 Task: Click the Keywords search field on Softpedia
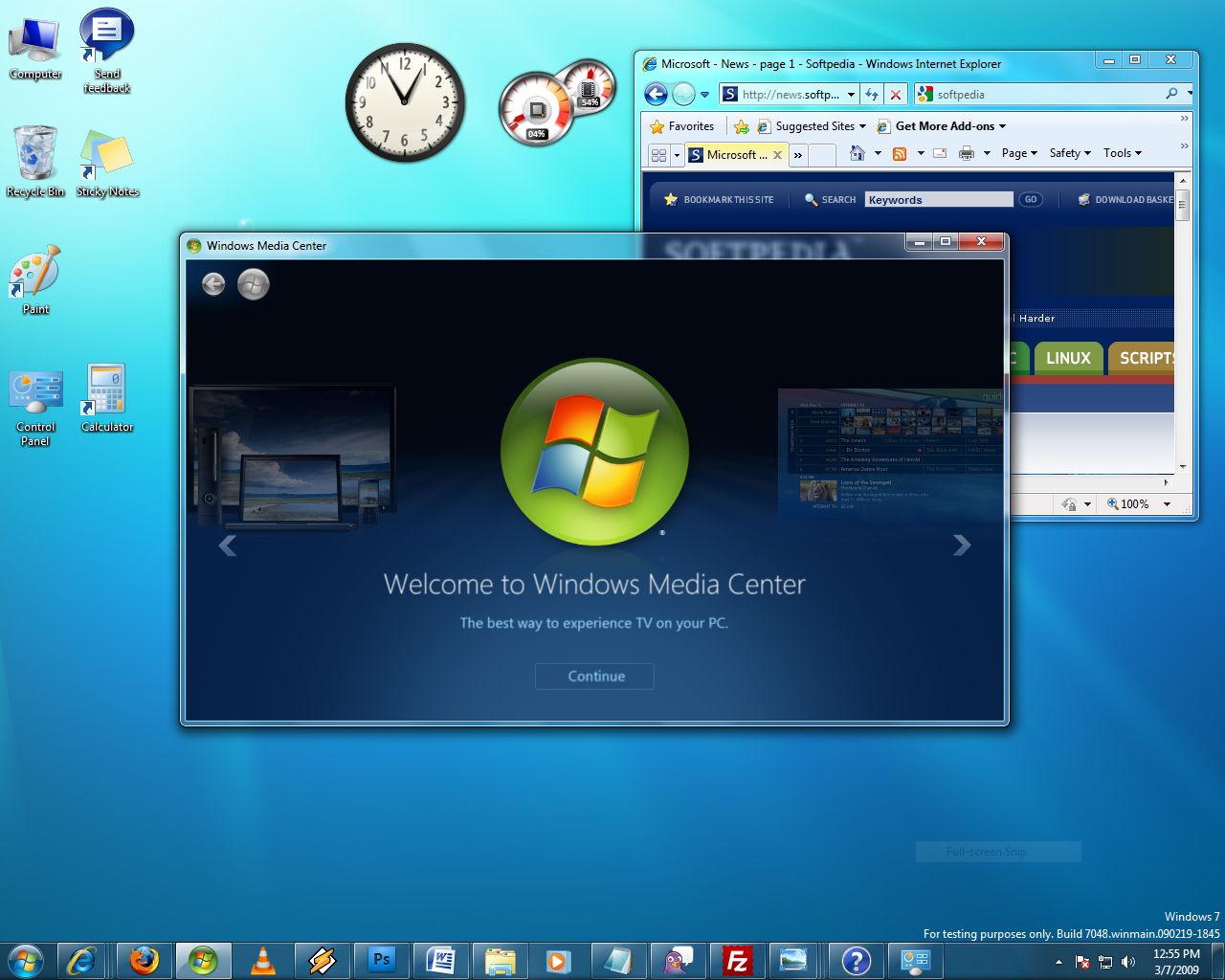tap(938, 200)
